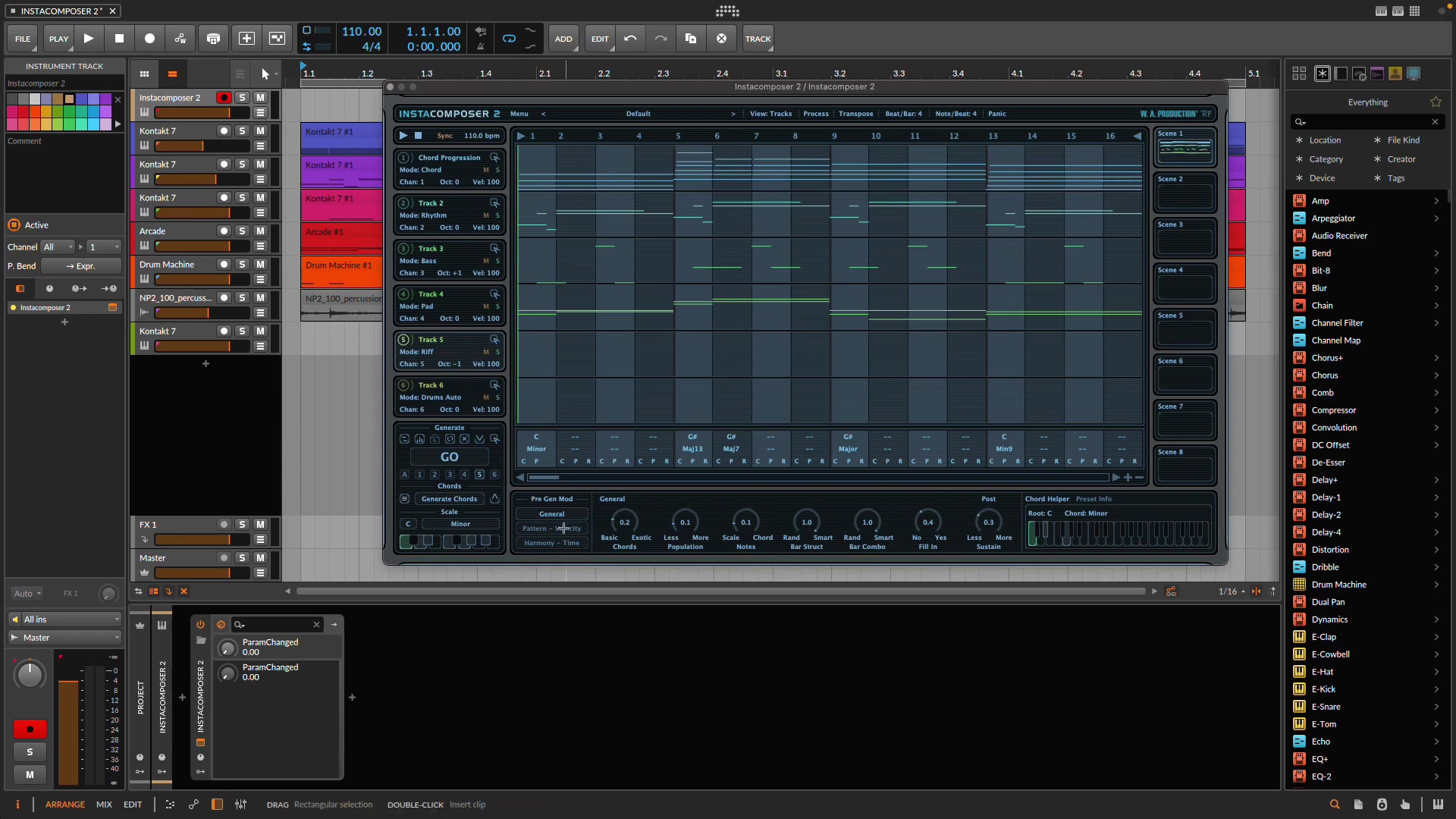The image size is (1456, 819).
Task: Toggle record arm on Instacomposer 2 track
Action: (224, 98)
